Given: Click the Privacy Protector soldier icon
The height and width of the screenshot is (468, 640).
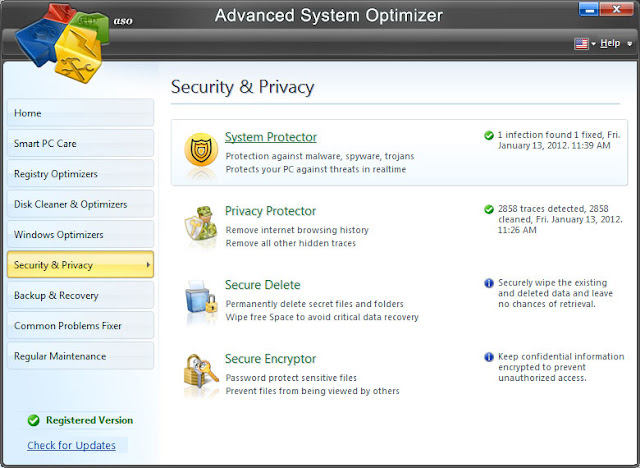Looking at the screenshot, I should coord(200,224).
